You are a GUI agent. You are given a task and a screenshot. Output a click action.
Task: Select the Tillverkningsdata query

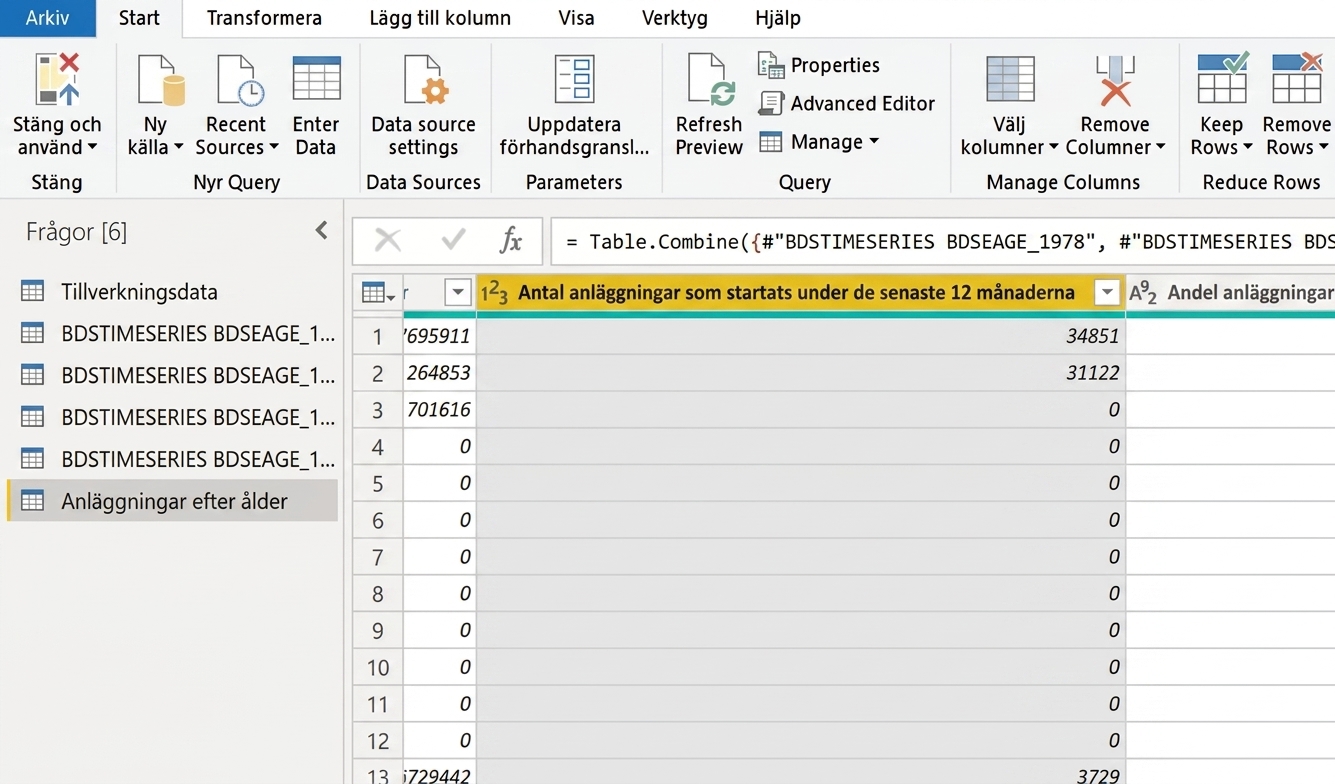point(172,292)
